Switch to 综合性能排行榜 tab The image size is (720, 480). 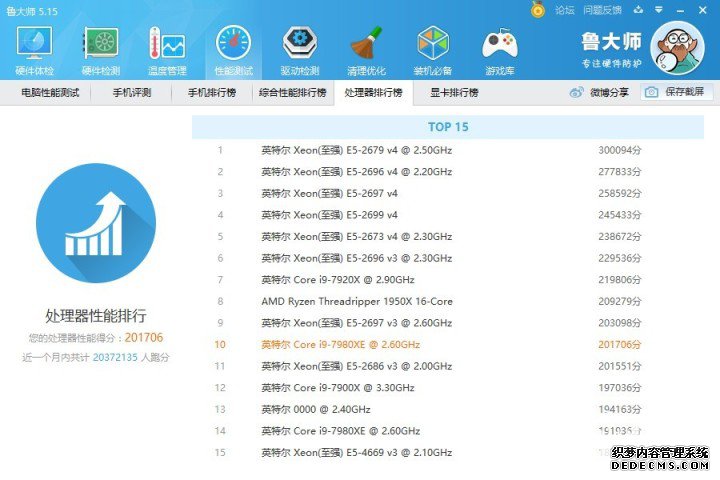pos(292,92)
